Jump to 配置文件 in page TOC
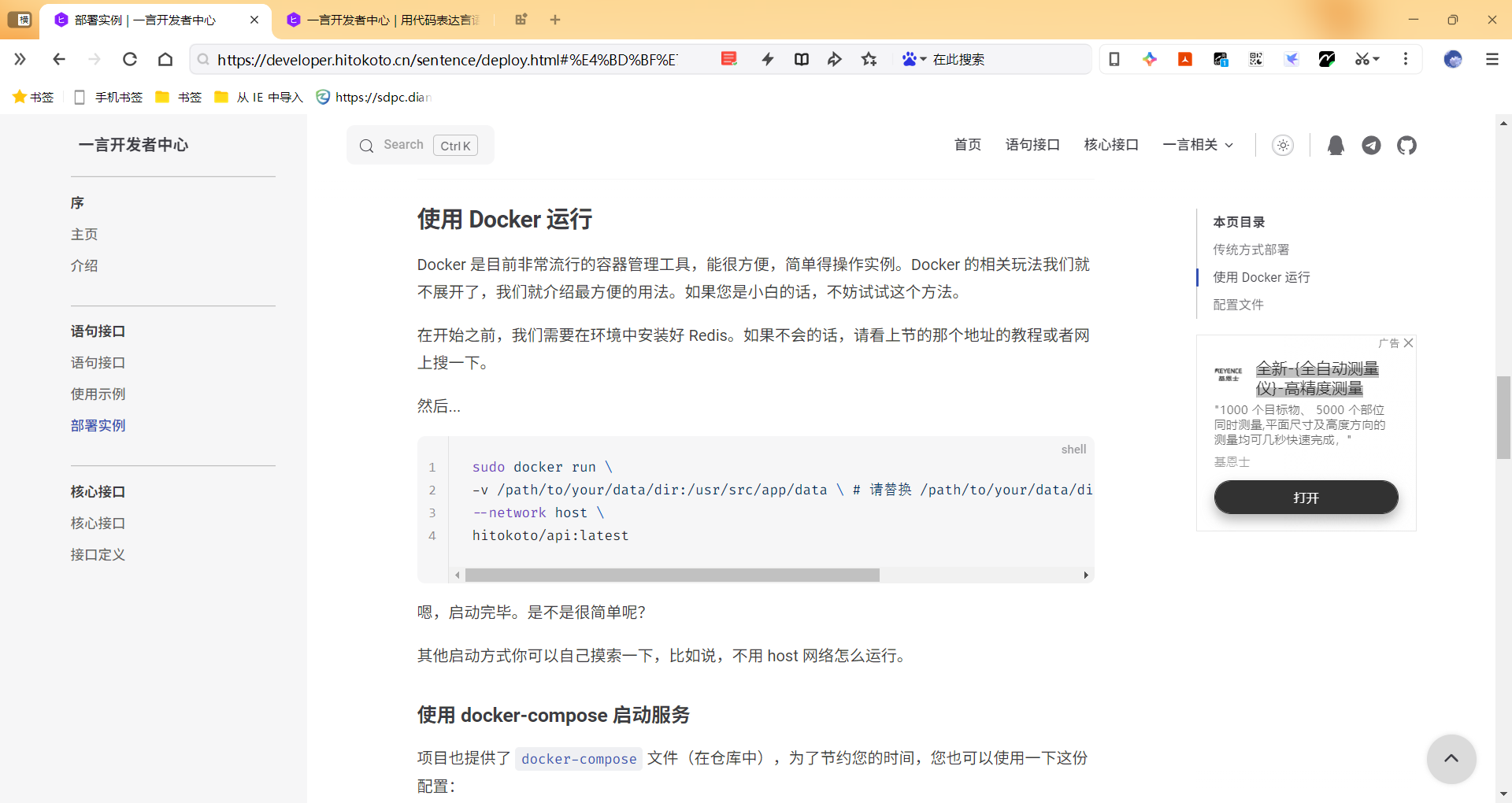This screenshot has height=803, width=1512. coord(1238,305)
